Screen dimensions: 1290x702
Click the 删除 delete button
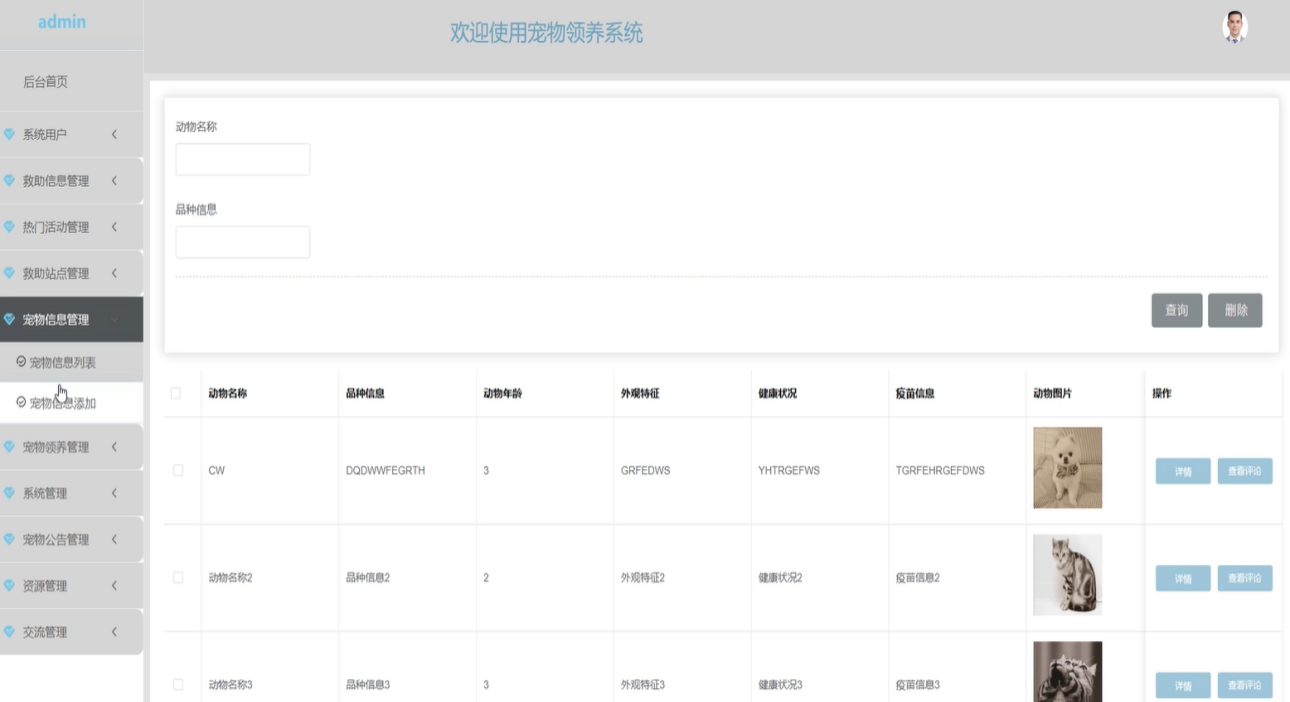1235,310
